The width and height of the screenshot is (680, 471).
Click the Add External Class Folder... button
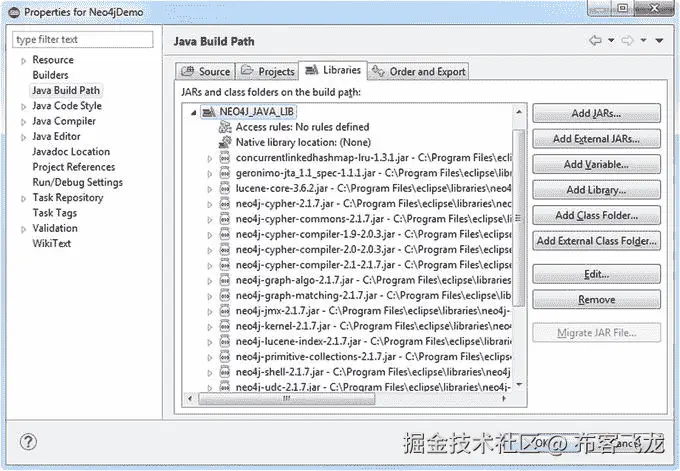(x=596, y=241)
